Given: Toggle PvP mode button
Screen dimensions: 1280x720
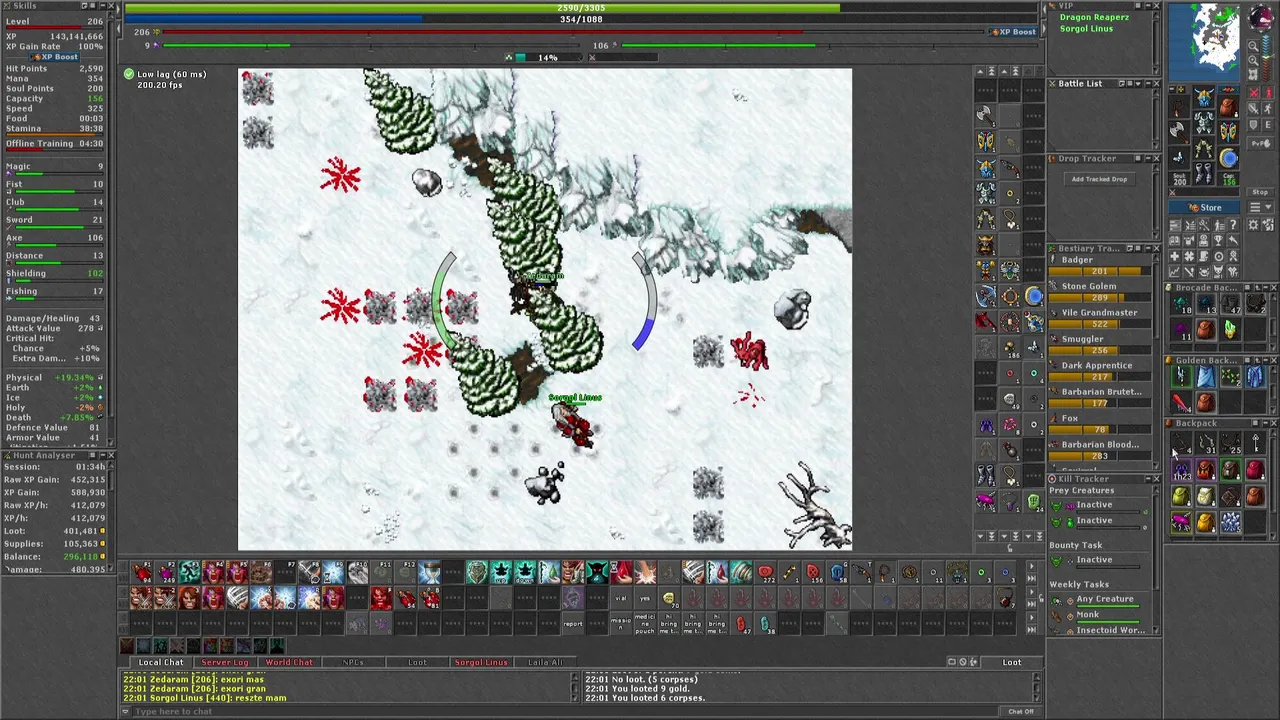Looking at the screenshot, I should point(1260,143).
